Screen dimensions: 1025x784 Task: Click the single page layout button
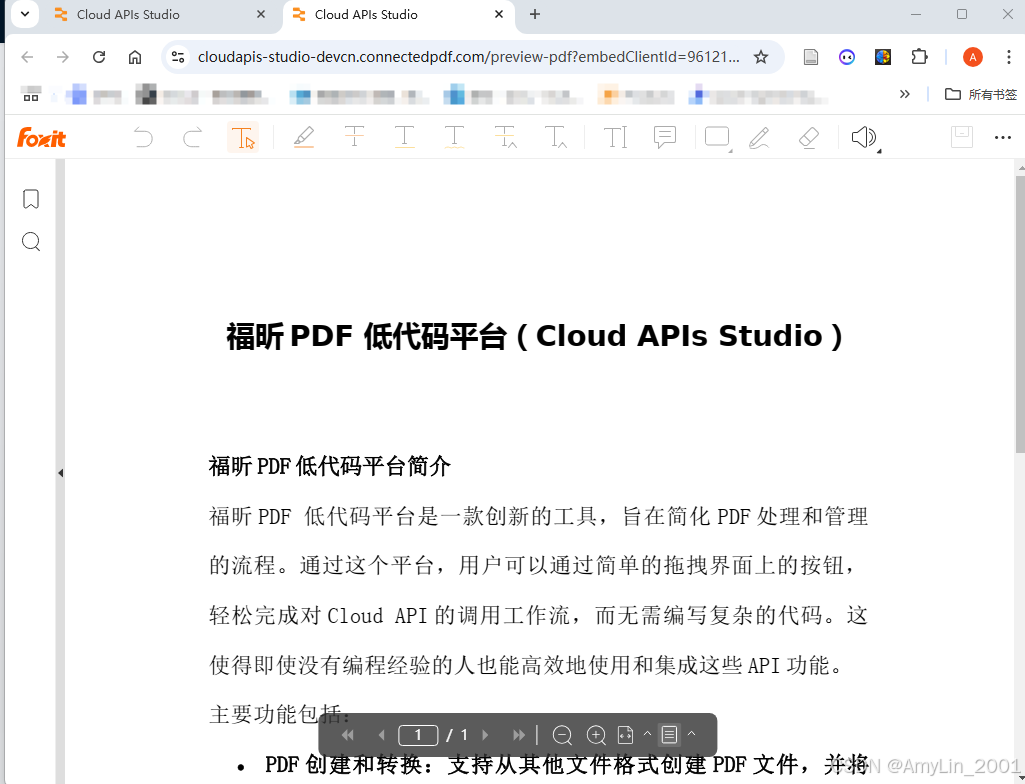coord(669,735)
